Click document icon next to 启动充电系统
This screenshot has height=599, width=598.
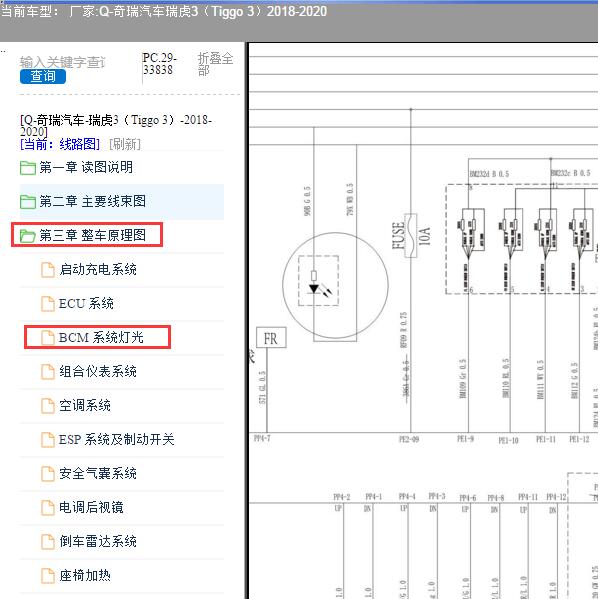point(48,270)
